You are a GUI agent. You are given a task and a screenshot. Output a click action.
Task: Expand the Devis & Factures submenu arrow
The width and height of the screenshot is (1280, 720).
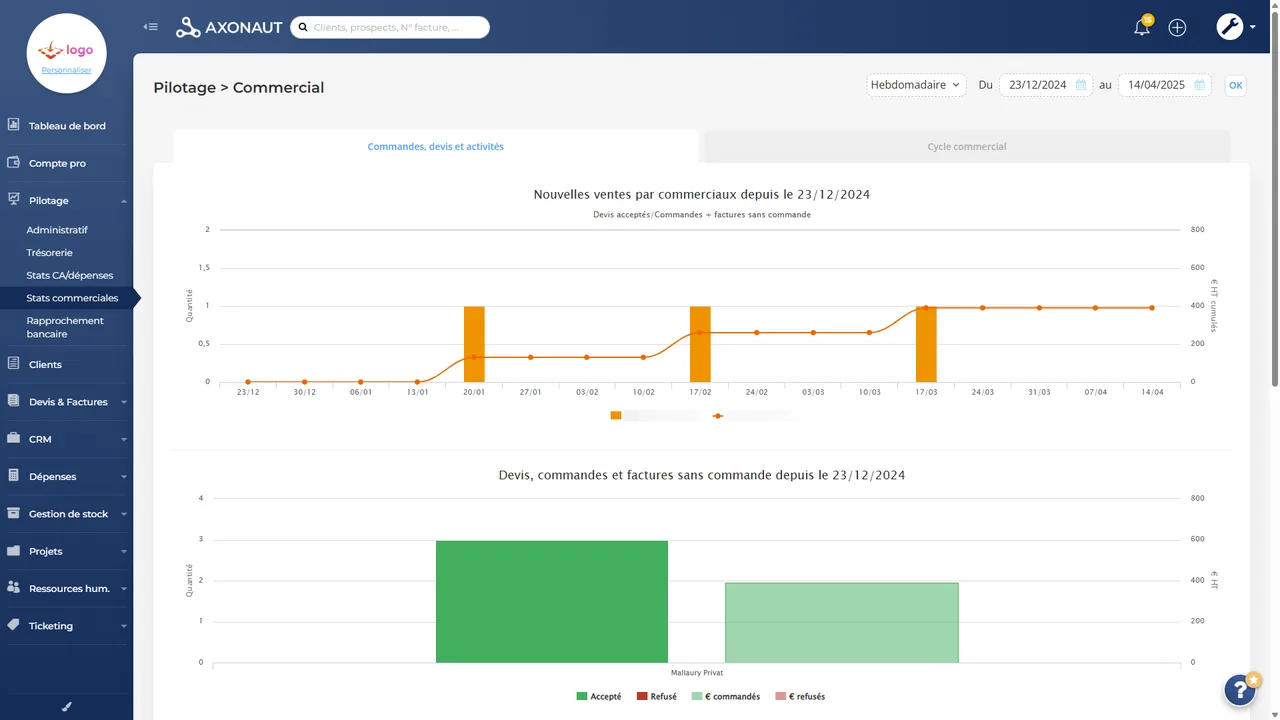124,402
